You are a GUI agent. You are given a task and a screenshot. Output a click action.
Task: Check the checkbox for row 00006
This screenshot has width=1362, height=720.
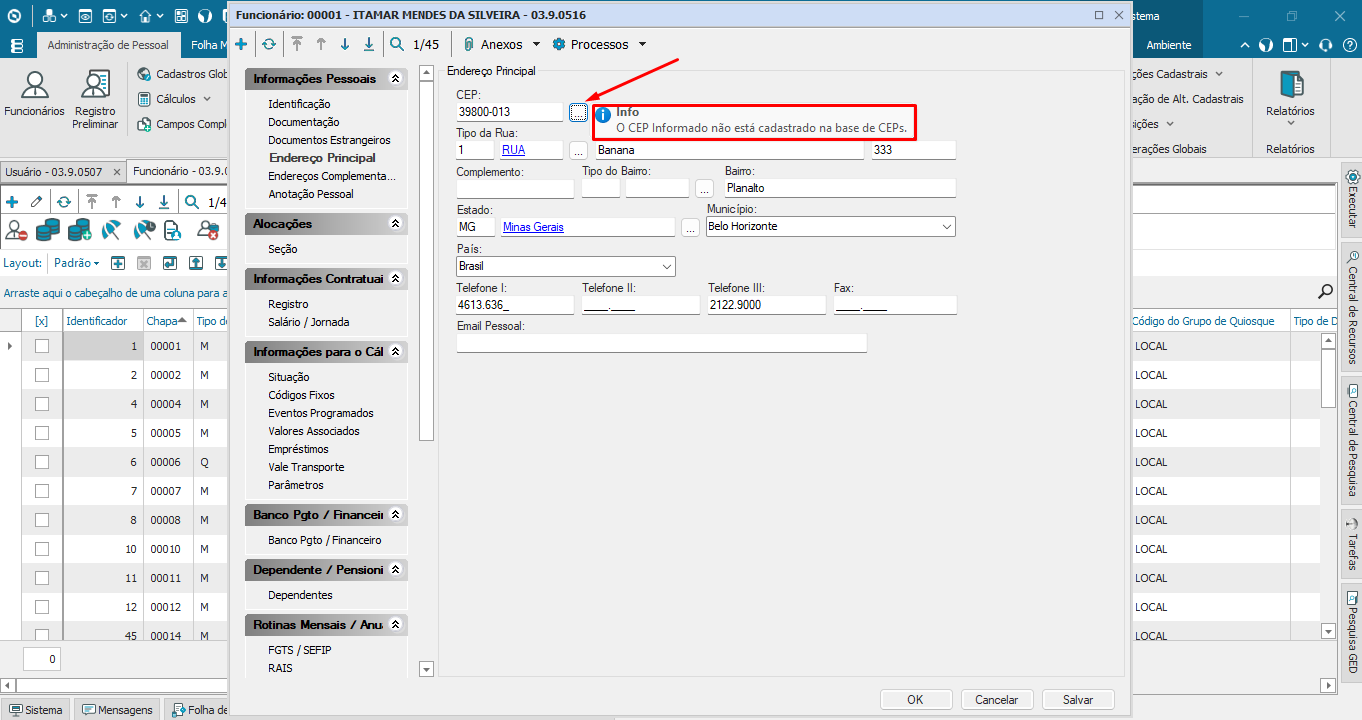[x=42, y=462]
